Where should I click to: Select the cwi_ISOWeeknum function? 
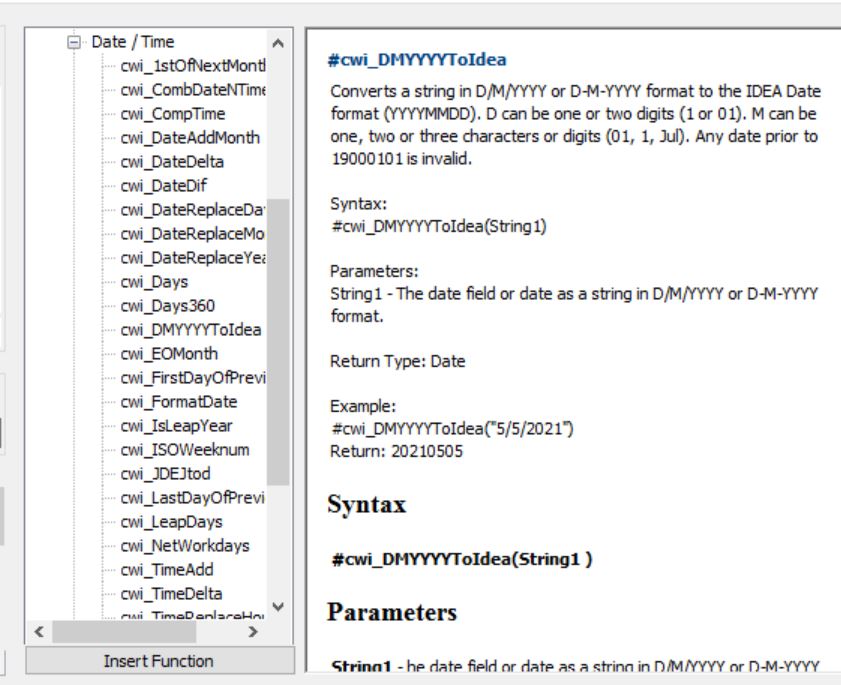[x=185, y=450]
